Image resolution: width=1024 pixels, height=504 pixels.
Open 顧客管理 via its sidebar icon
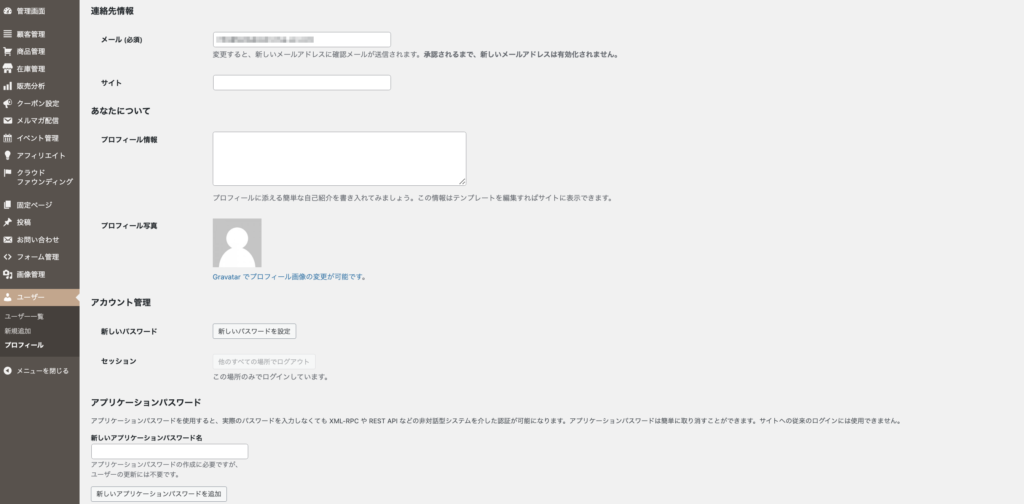pyautogui.click(x=8, y=34)
